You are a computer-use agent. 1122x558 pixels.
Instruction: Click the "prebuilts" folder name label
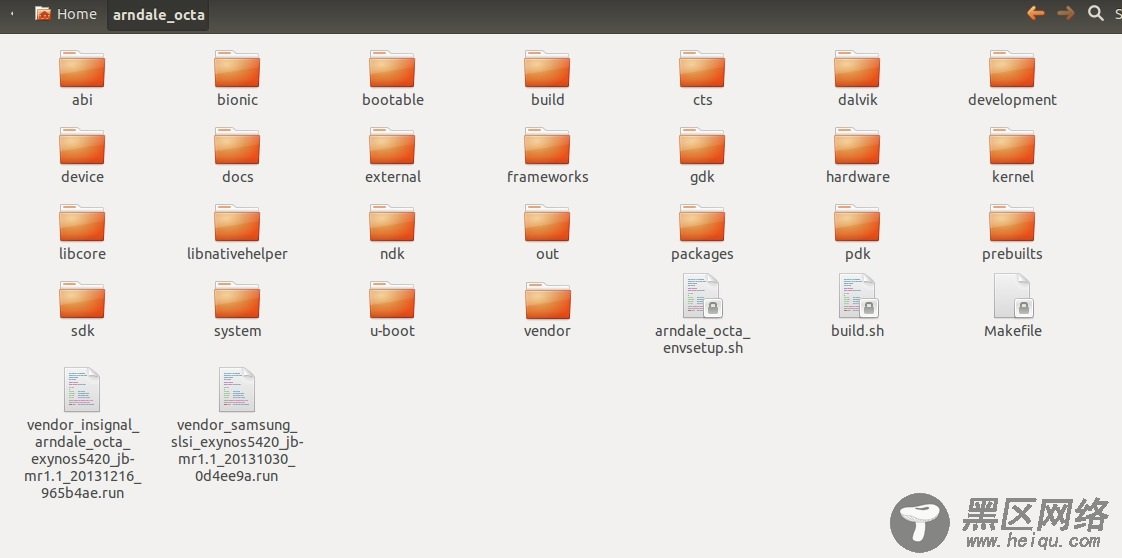pos(1012,254)
